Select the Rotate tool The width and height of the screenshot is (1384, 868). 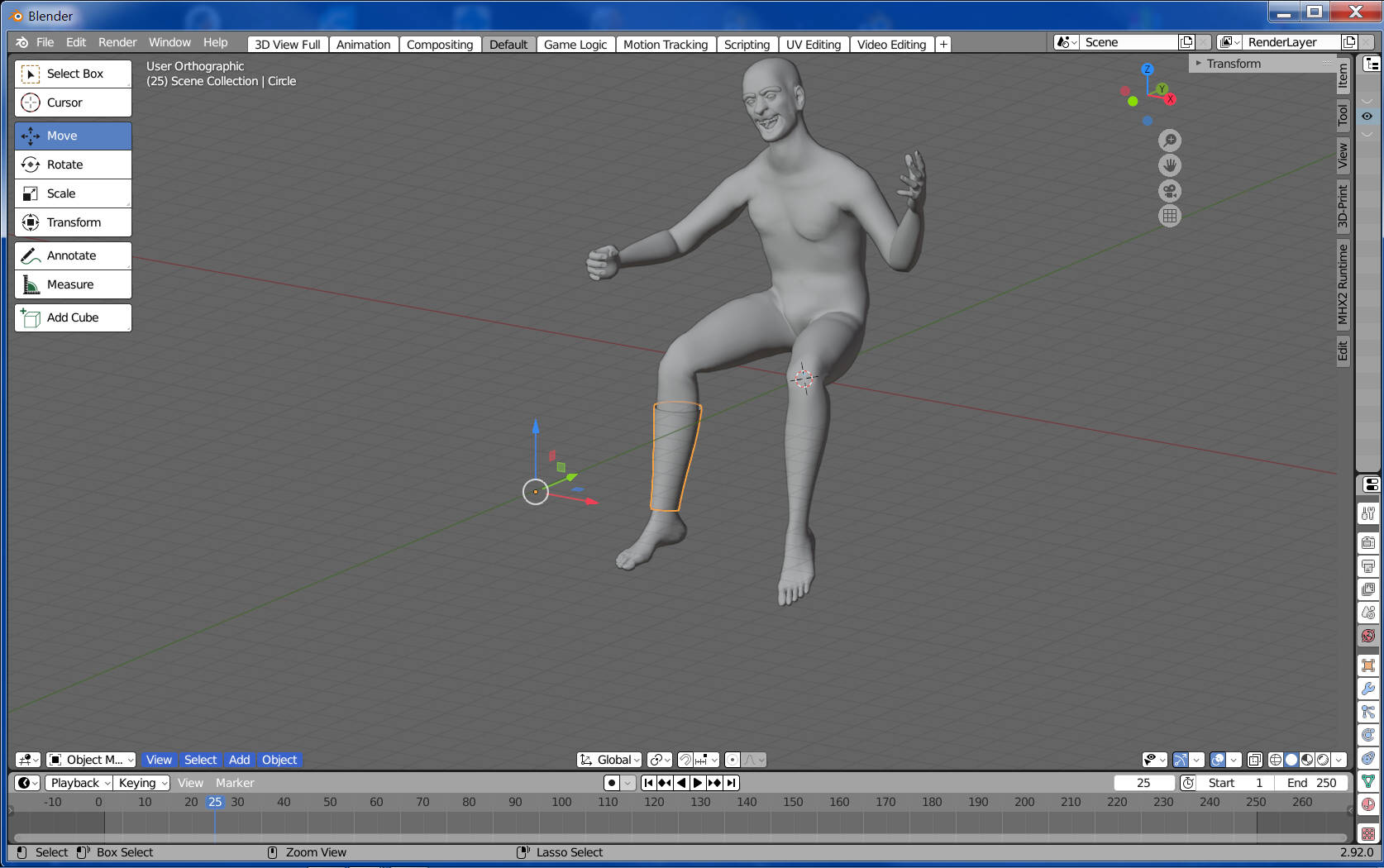(x=73, y=165)
